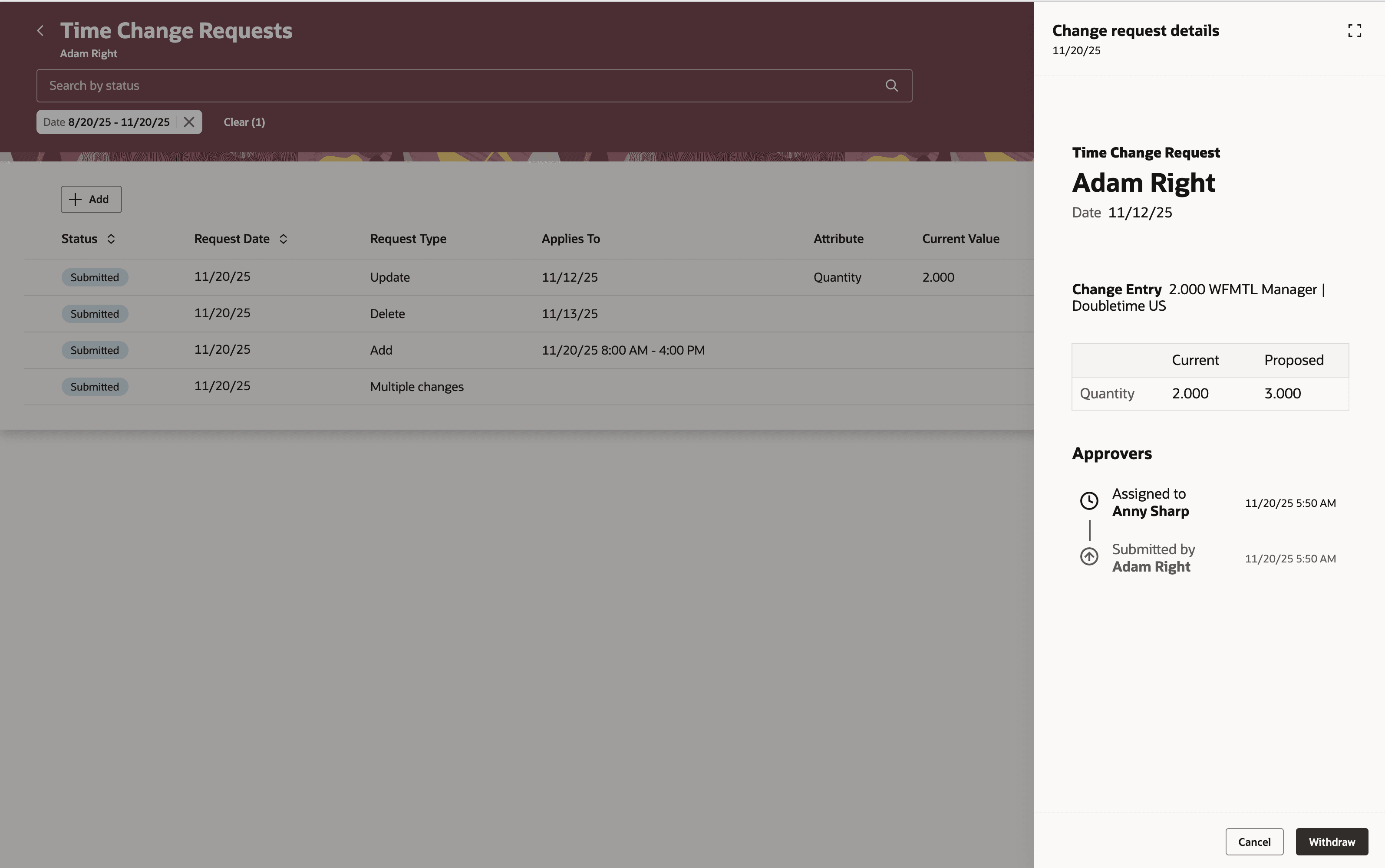Sort the table by Status column
Screen dimensions: 1385x868
[112, 239]
